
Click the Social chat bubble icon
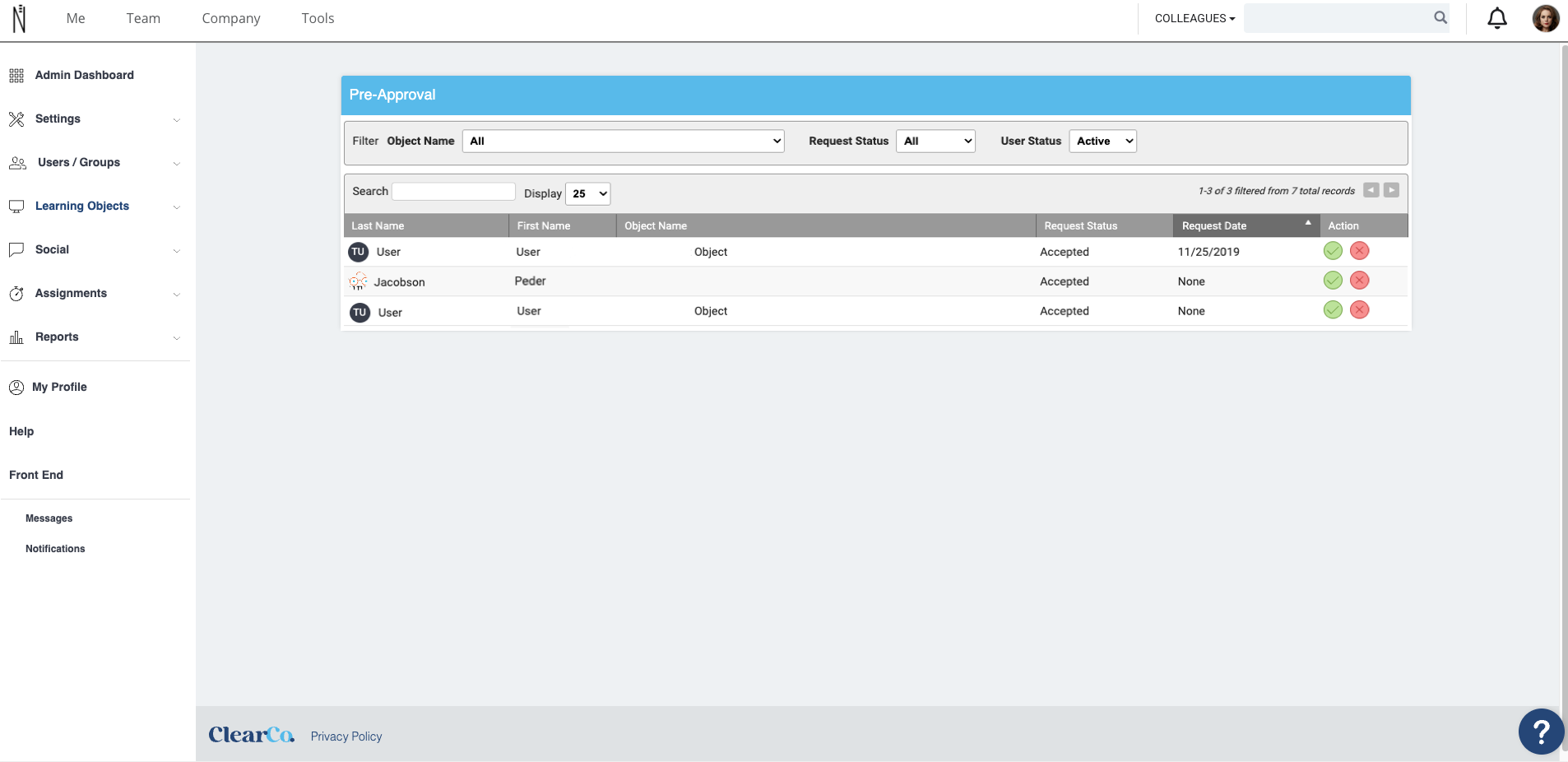16,250
